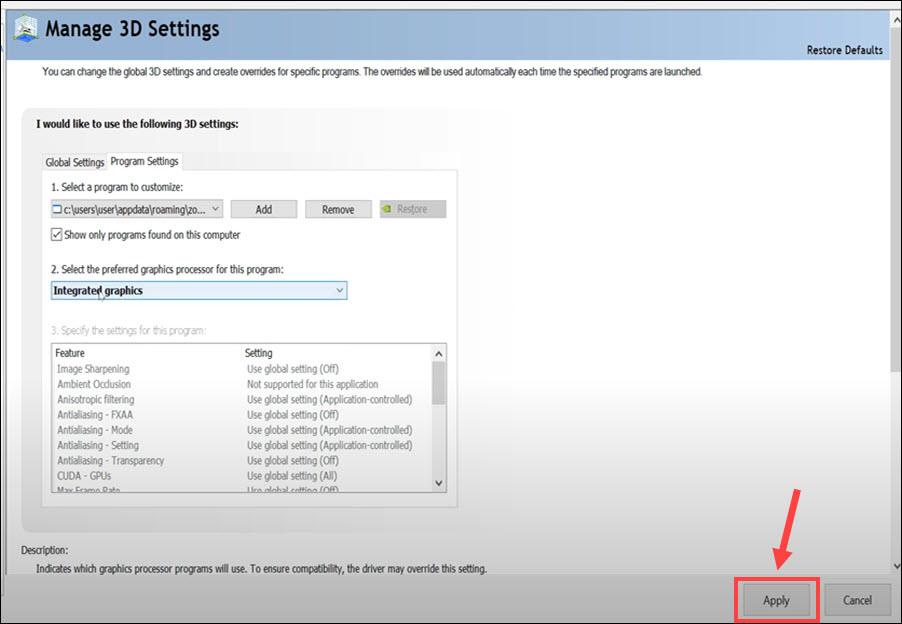Screen dimensions: 902x624
Task: Apply the 3D settings changes
Action: pos(776,600)
